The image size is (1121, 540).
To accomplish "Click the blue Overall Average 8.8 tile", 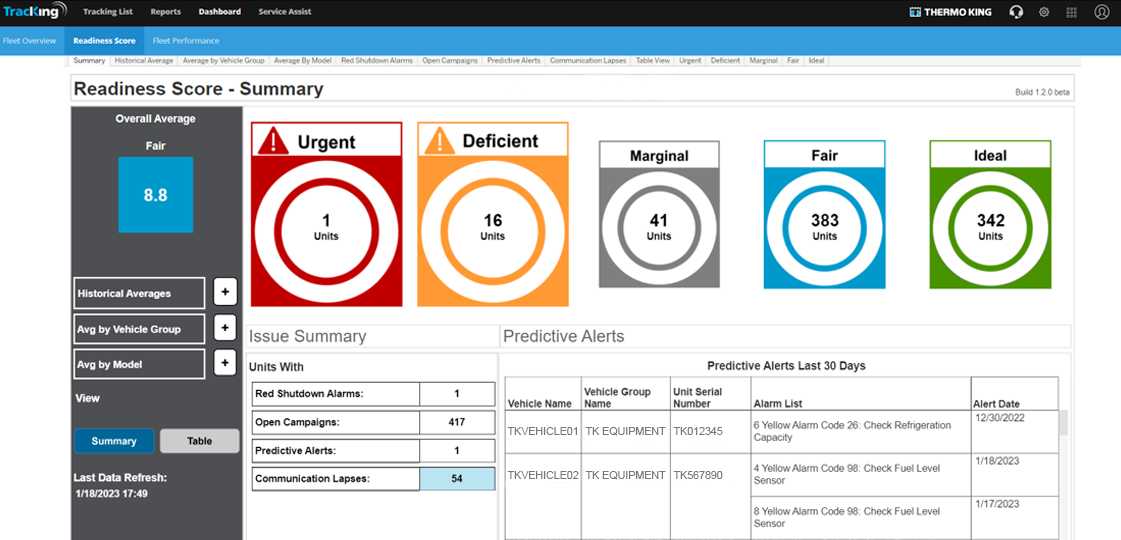I will point(155,195).
